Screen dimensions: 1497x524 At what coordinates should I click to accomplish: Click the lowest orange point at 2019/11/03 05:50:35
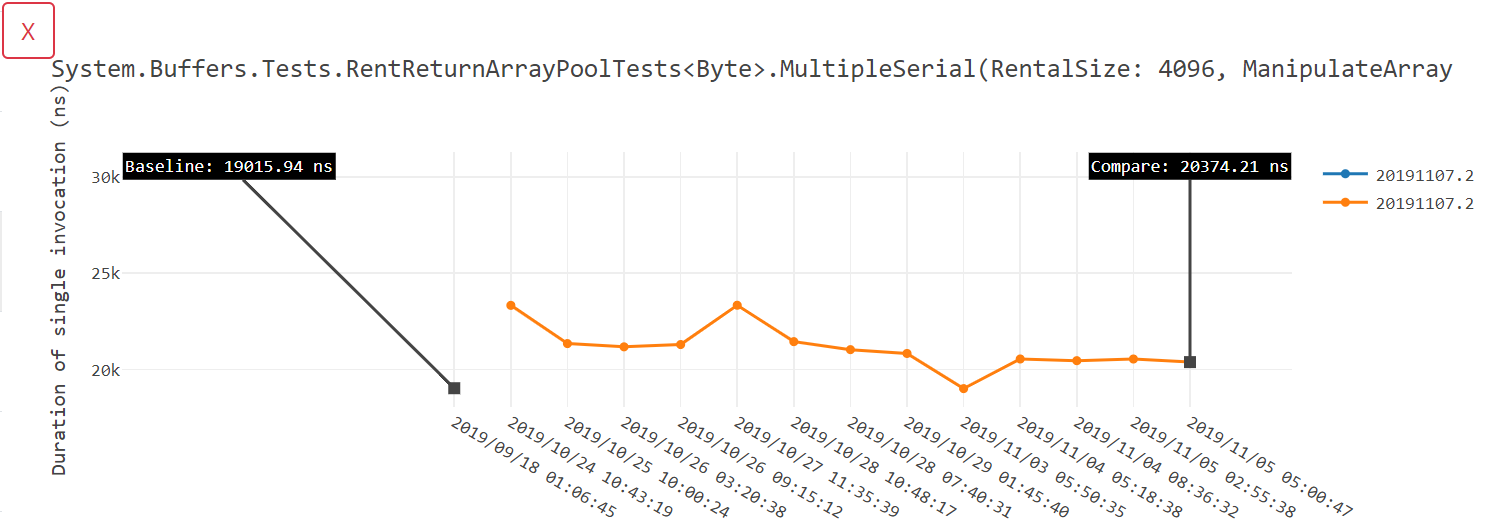point(963,389)
